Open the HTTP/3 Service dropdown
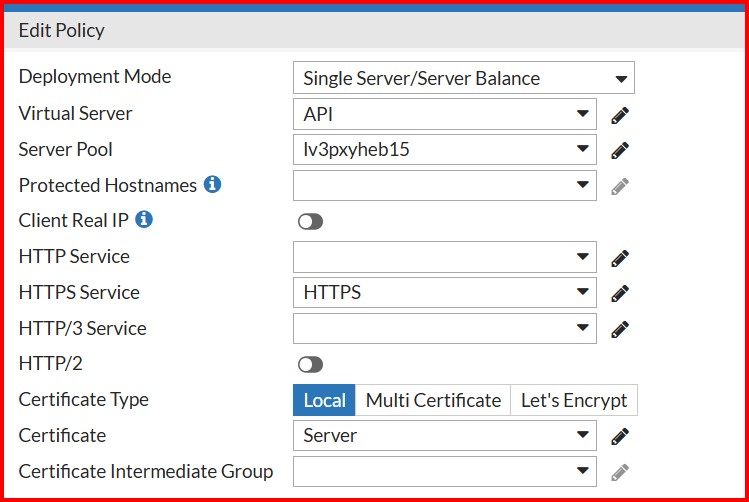This screenshot has height=502, width=749. (445, 328)
